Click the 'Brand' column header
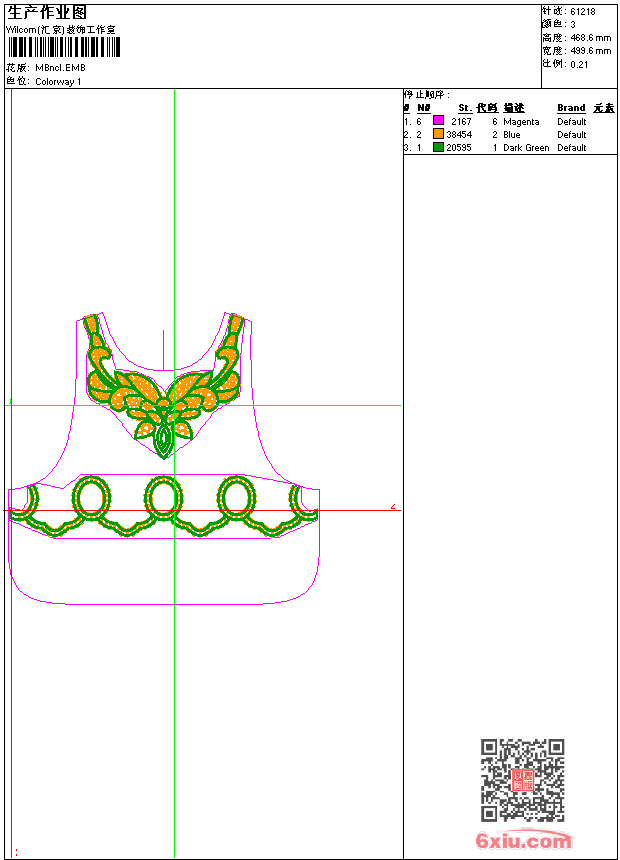This screenshot has height=860, width=620. pos(571,108)
